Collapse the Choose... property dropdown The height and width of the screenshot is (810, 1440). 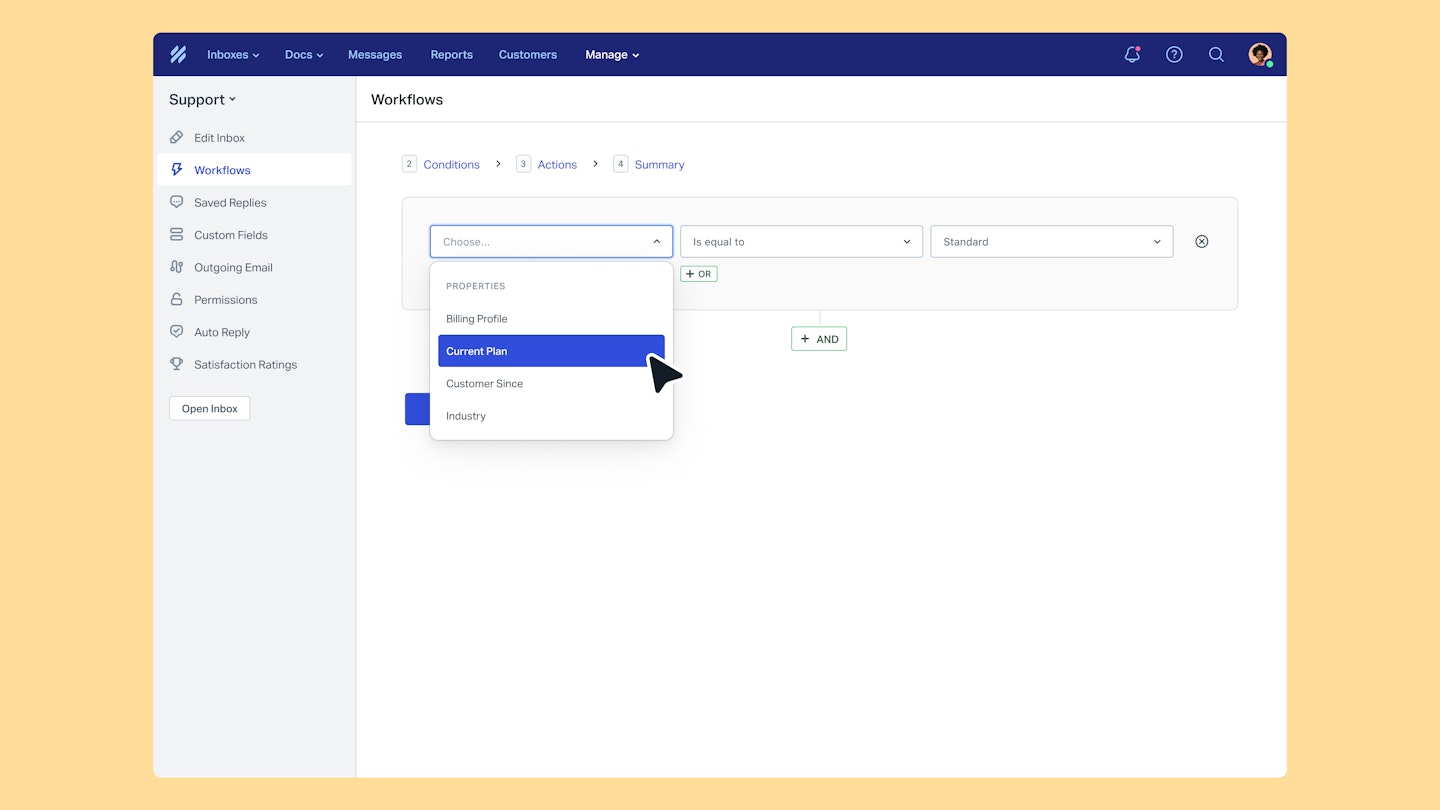point(551,241)
